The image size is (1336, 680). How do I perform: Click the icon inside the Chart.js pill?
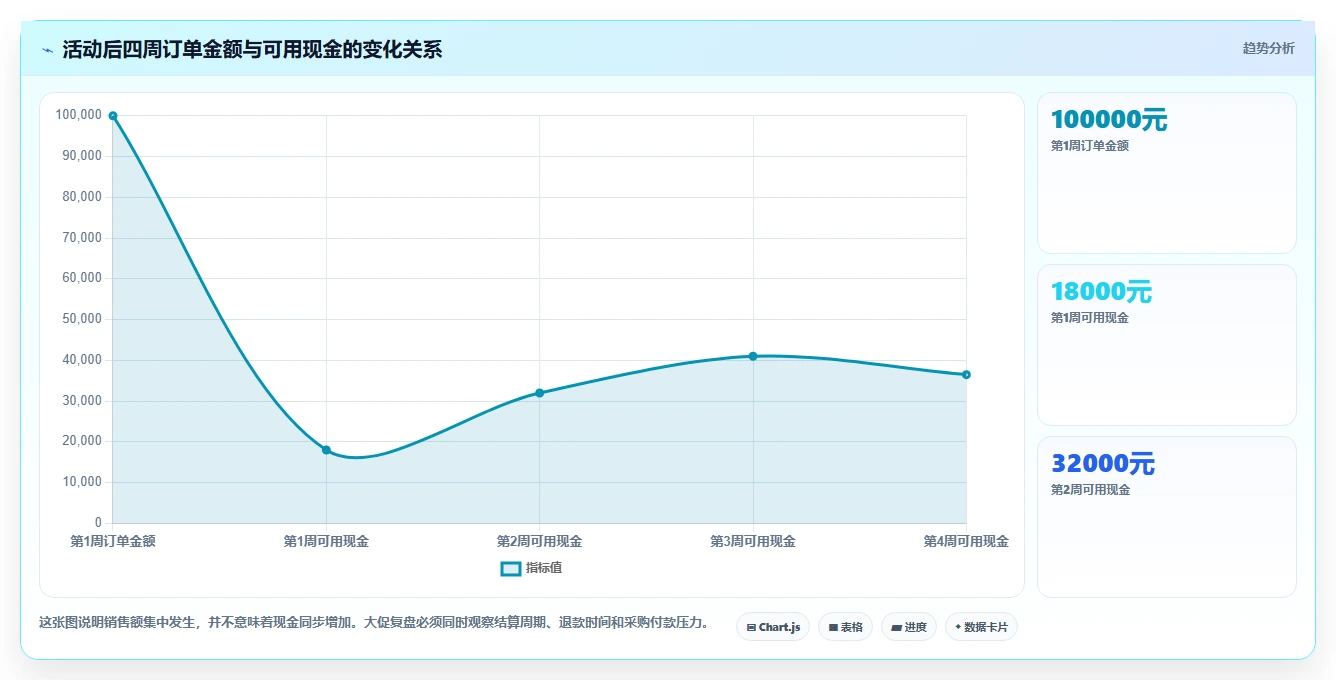pos(751,628)
